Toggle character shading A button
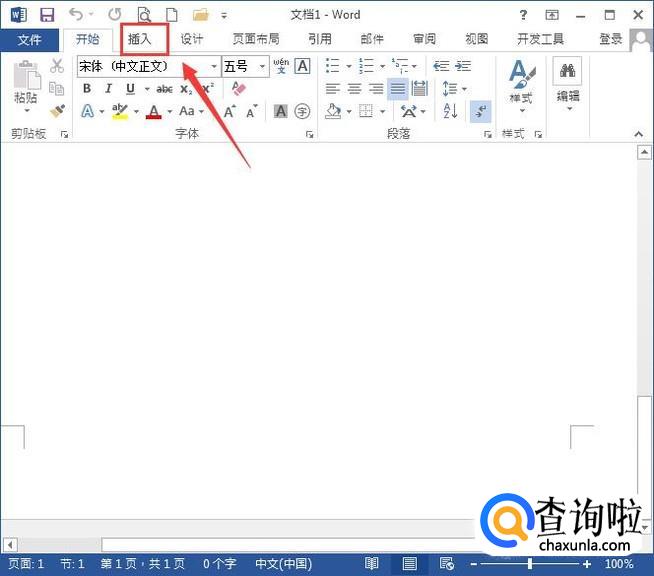The height and width of the screenshot is (576, 654). pos(281,111)
